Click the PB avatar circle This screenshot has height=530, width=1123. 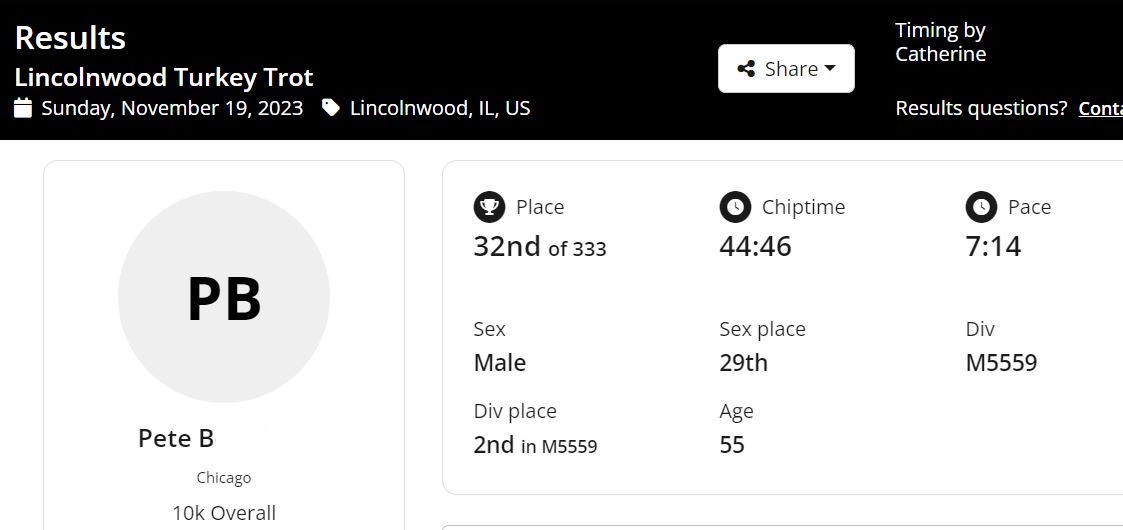[x=223, y=297]
